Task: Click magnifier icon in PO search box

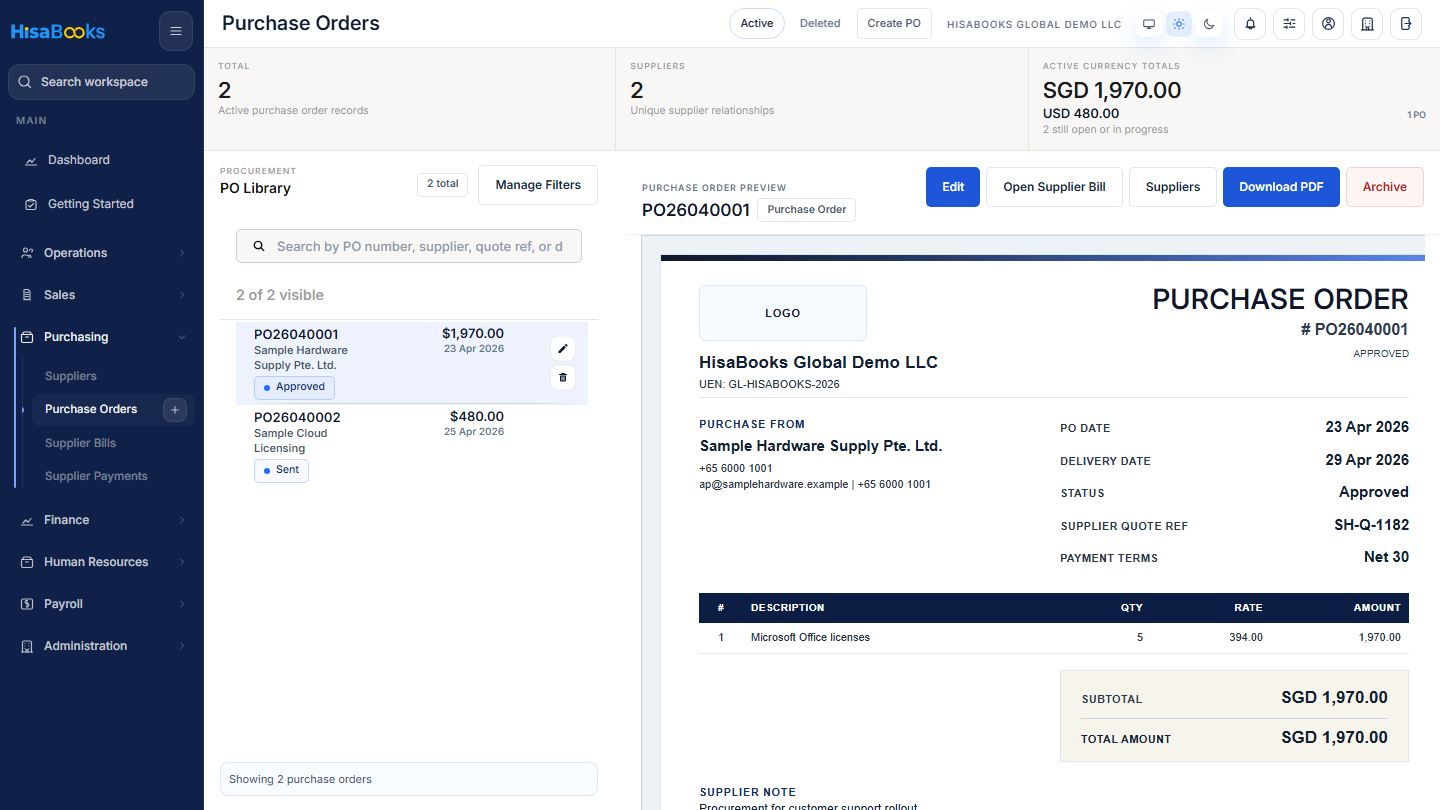Action: pos(259,246)
